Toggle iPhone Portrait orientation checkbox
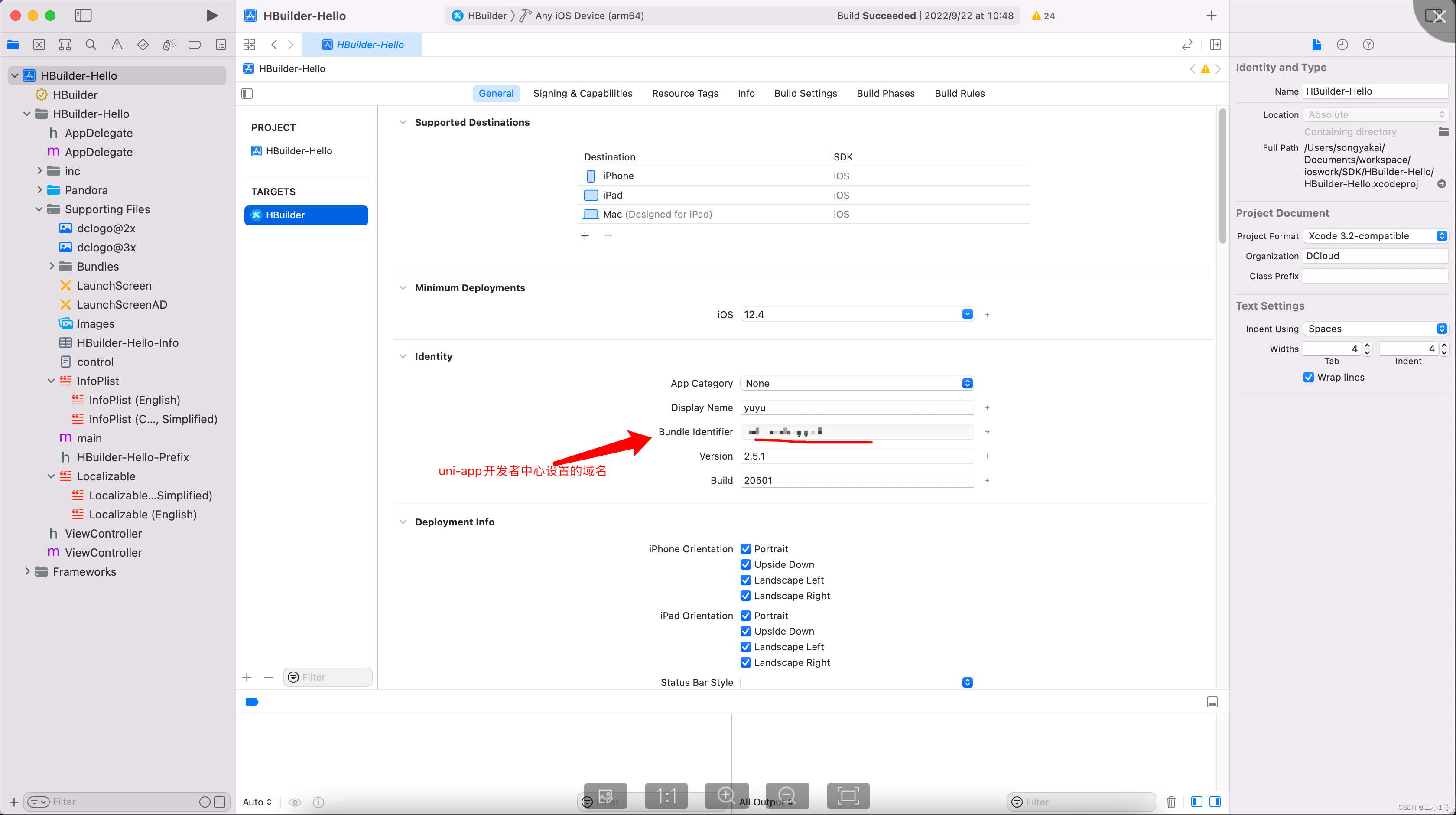 [745, 549]
